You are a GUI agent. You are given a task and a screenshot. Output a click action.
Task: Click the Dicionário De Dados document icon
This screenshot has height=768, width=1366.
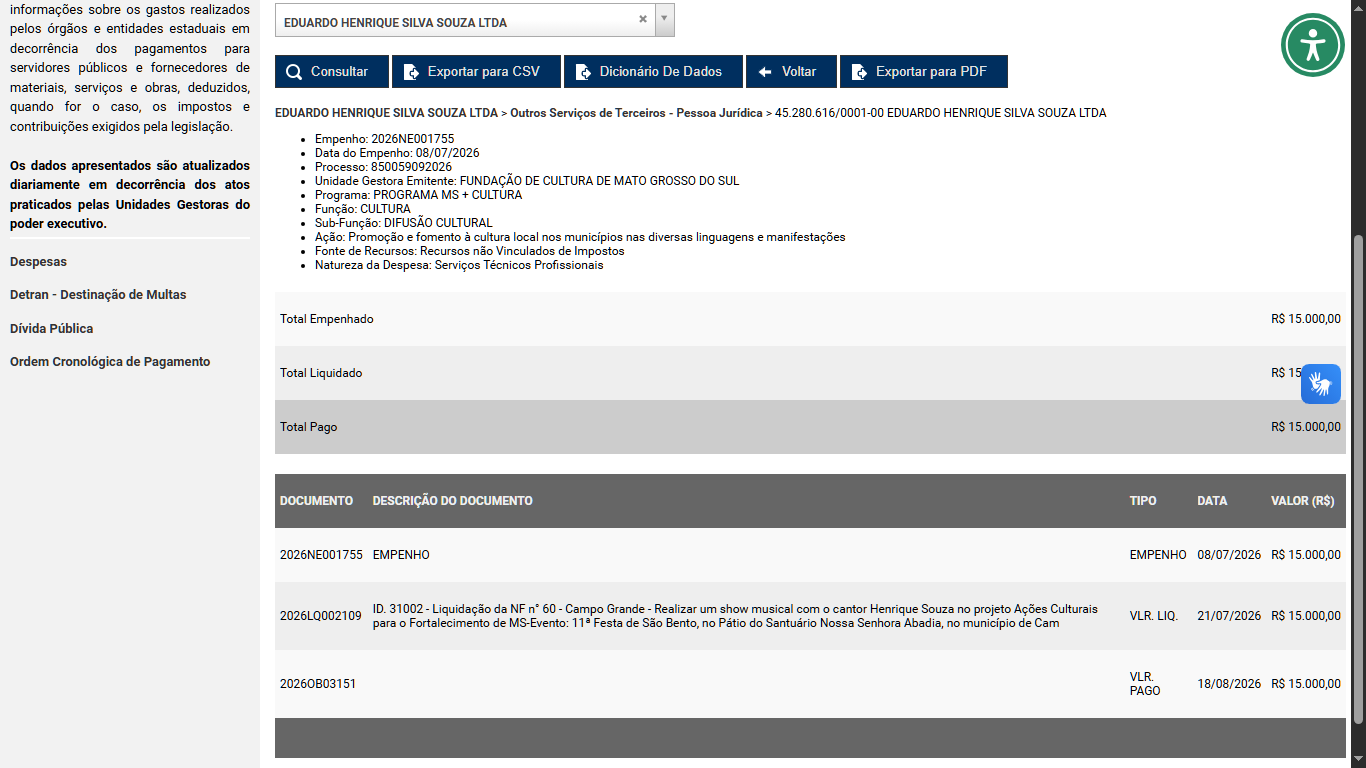[583, 72]
